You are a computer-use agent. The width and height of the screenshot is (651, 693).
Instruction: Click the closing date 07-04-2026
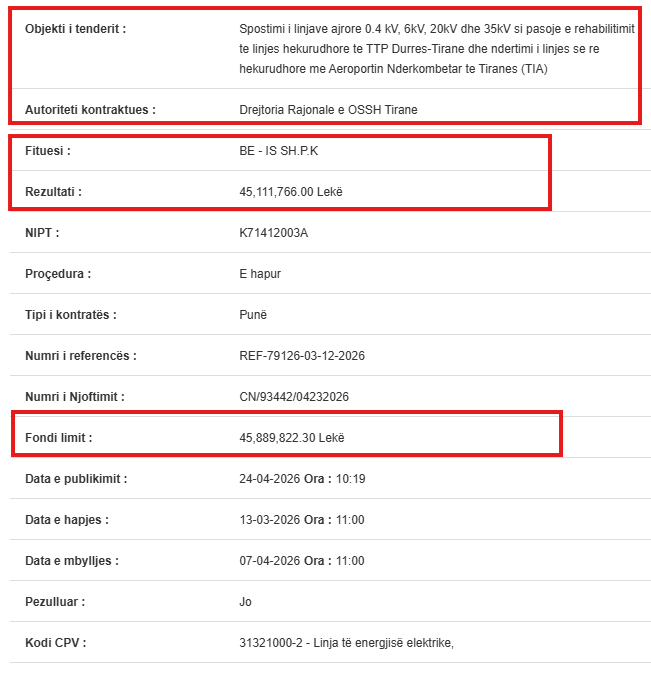(271, 561)
